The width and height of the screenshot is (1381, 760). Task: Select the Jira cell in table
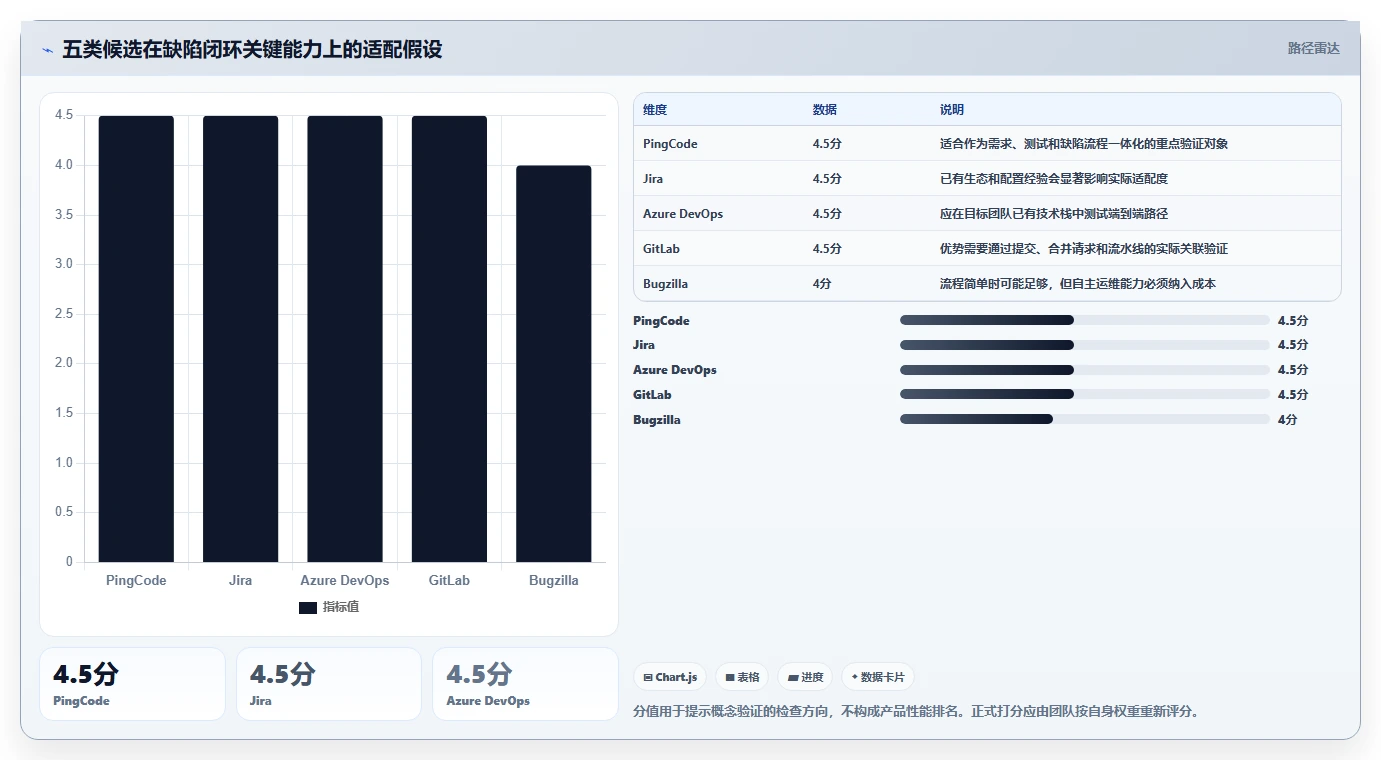653,179
